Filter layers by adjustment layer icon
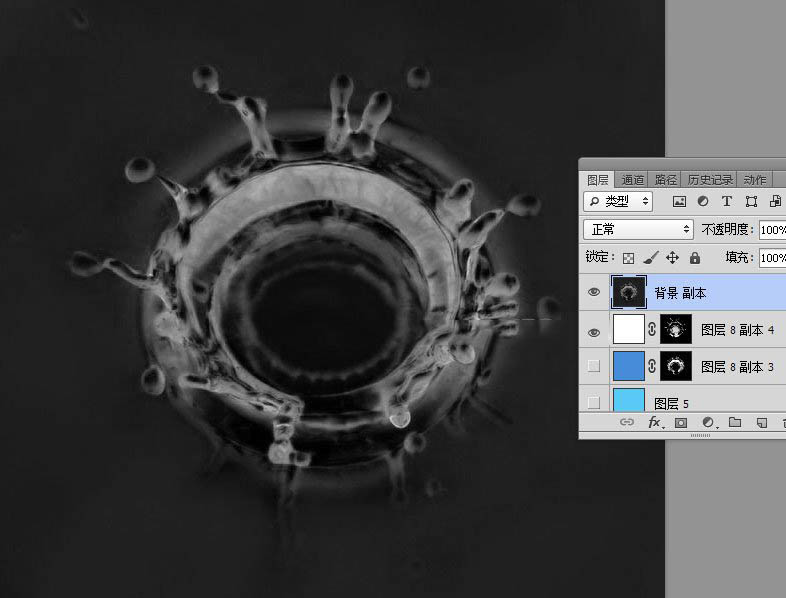Screen dimensions: 786x598 point(704,201)
